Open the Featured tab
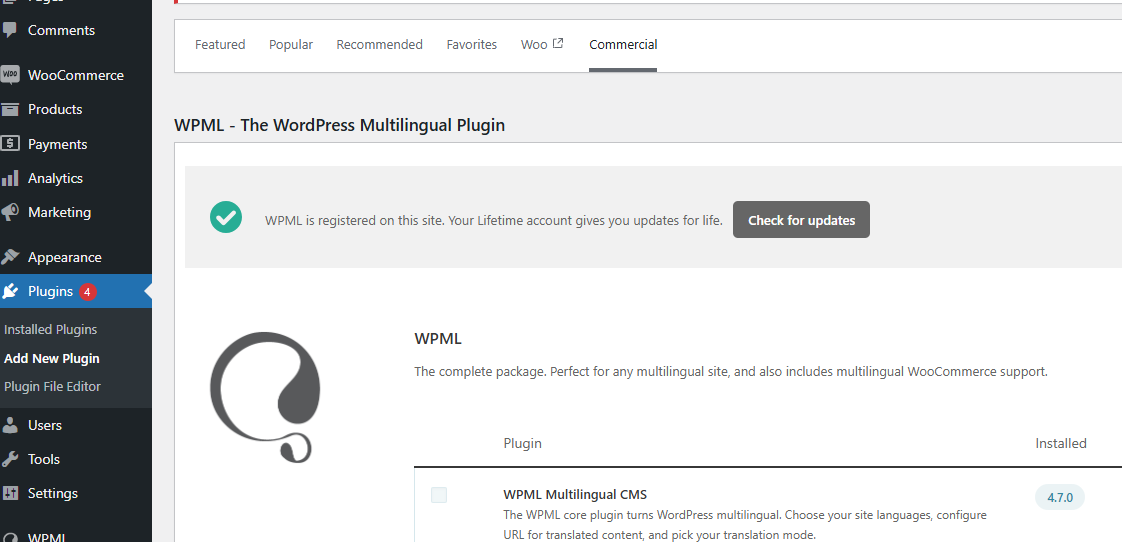Viewport: 1122px width, 542px height. (x=220, y=44)
